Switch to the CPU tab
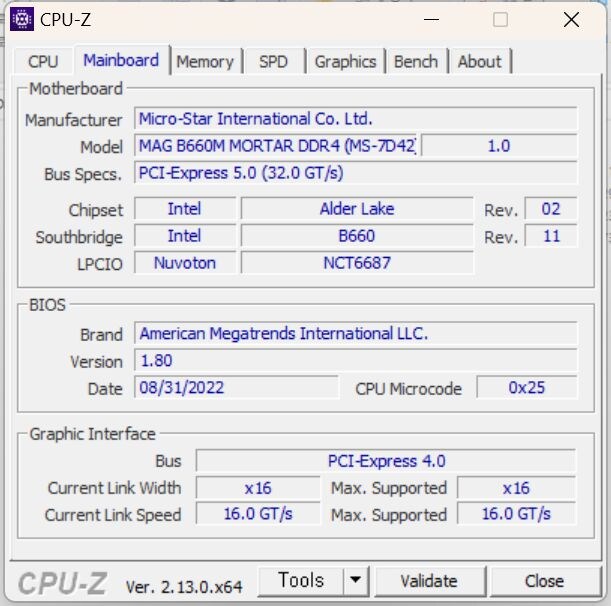 coord(43,61)
